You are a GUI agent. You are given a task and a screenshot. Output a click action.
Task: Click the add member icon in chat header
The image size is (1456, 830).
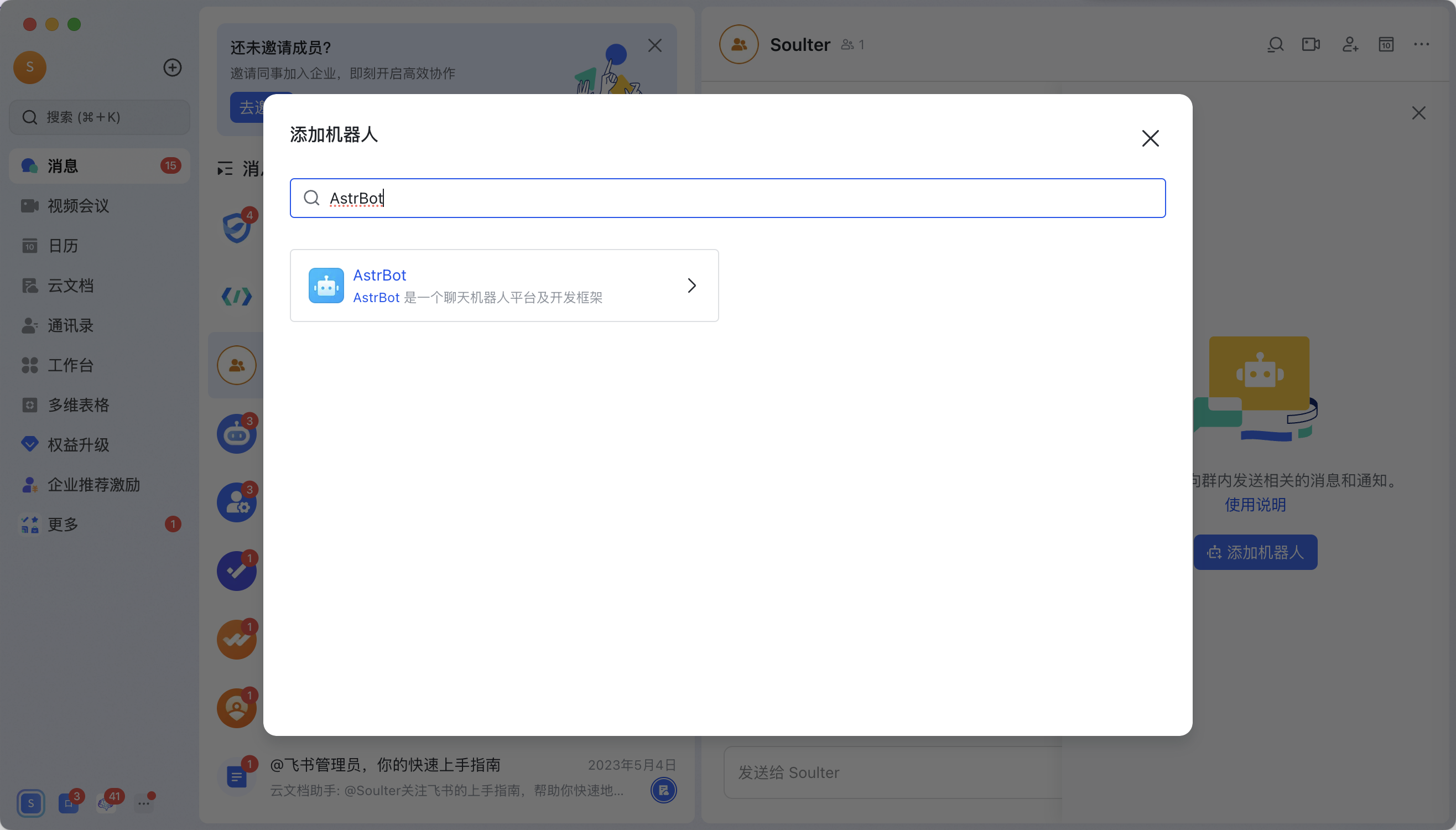(1349, 44)
